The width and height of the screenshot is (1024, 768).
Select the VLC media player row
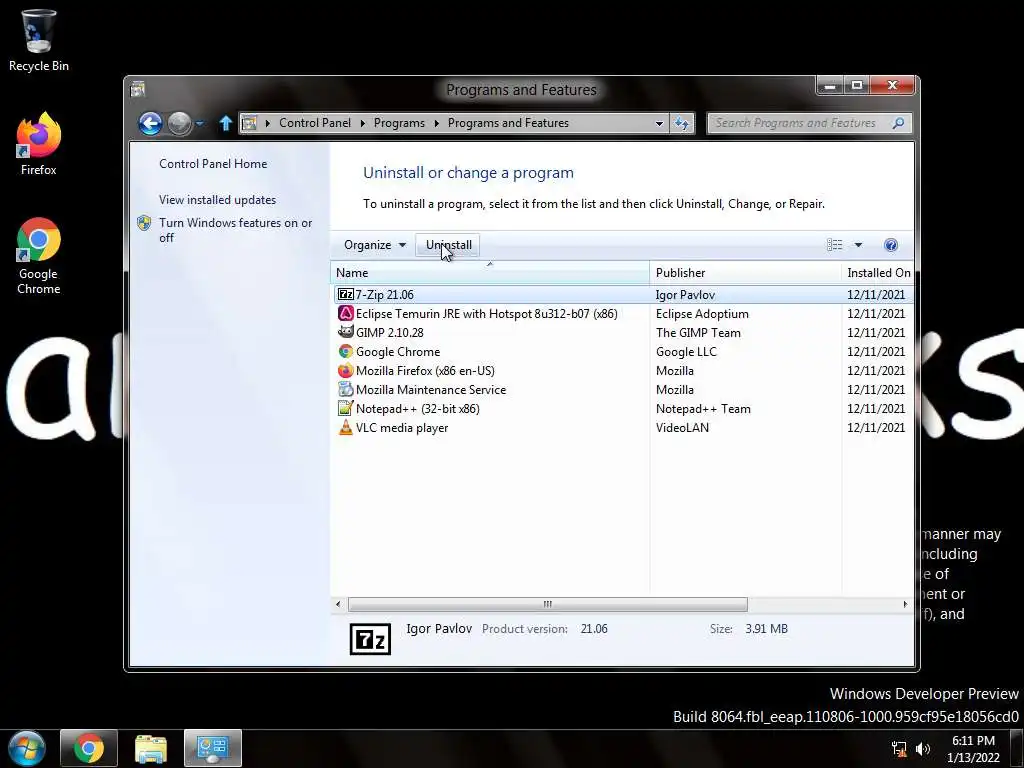click(623, 427)
